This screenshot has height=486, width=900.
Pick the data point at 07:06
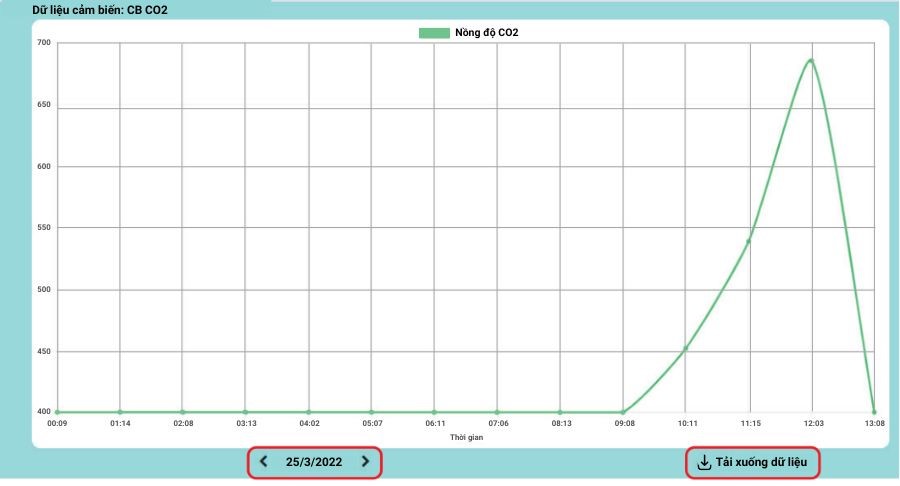[497, 412]
